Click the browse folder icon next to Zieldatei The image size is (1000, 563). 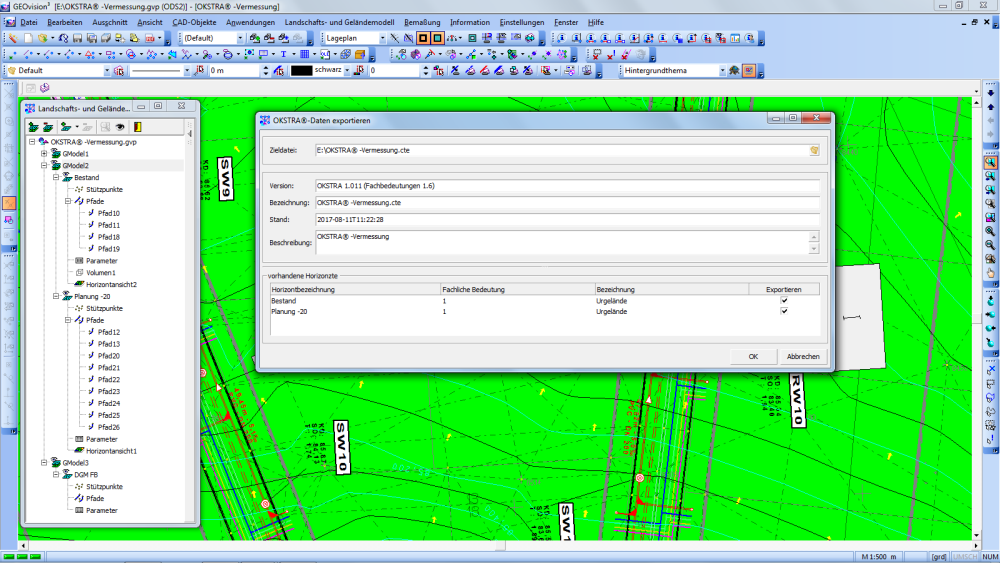pos(814,150)
